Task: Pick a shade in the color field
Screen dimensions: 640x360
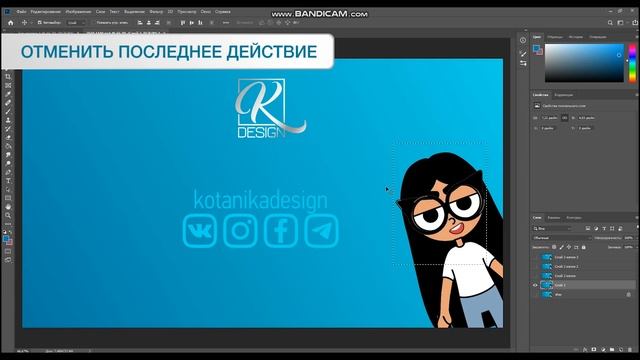Action: coord(584,63)
